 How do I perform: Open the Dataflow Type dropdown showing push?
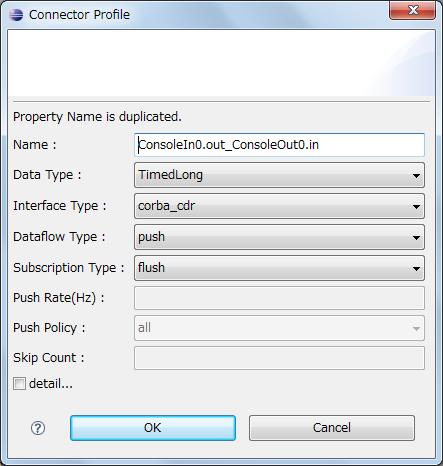point(279,237)
